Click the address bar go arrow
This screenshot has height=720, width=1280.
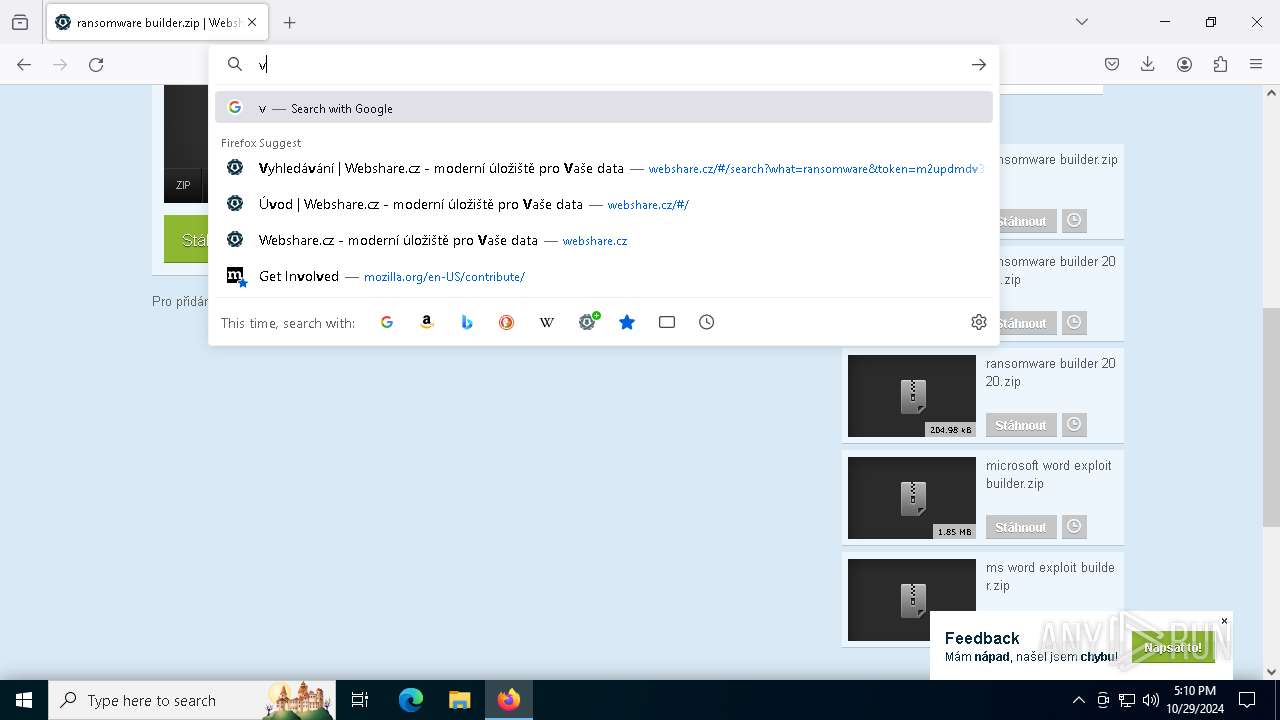tap(979, 64)
